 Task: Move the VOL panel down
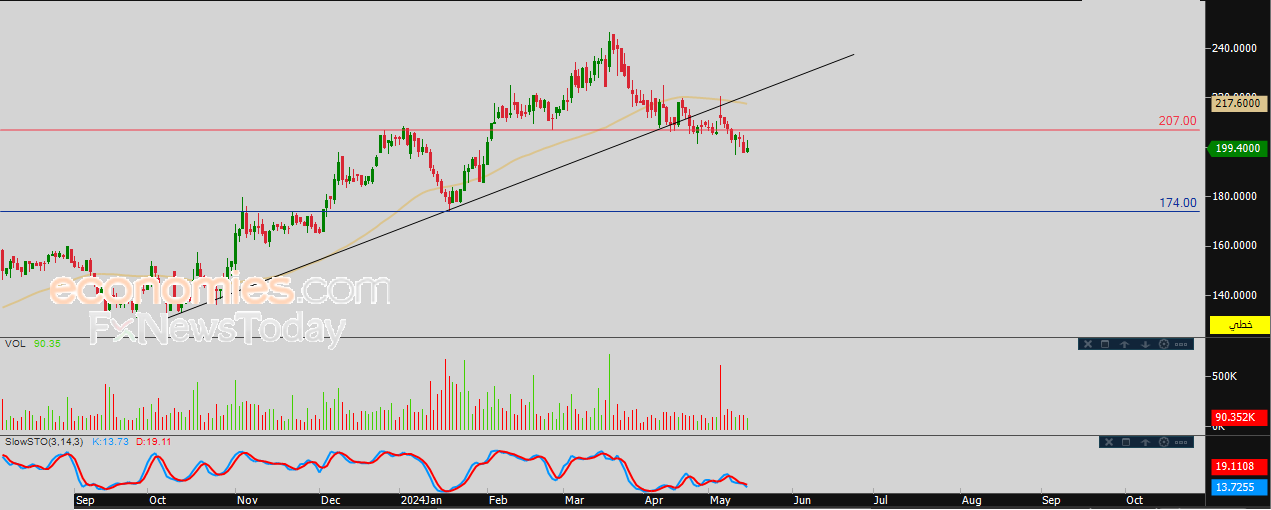[1145, 344]
